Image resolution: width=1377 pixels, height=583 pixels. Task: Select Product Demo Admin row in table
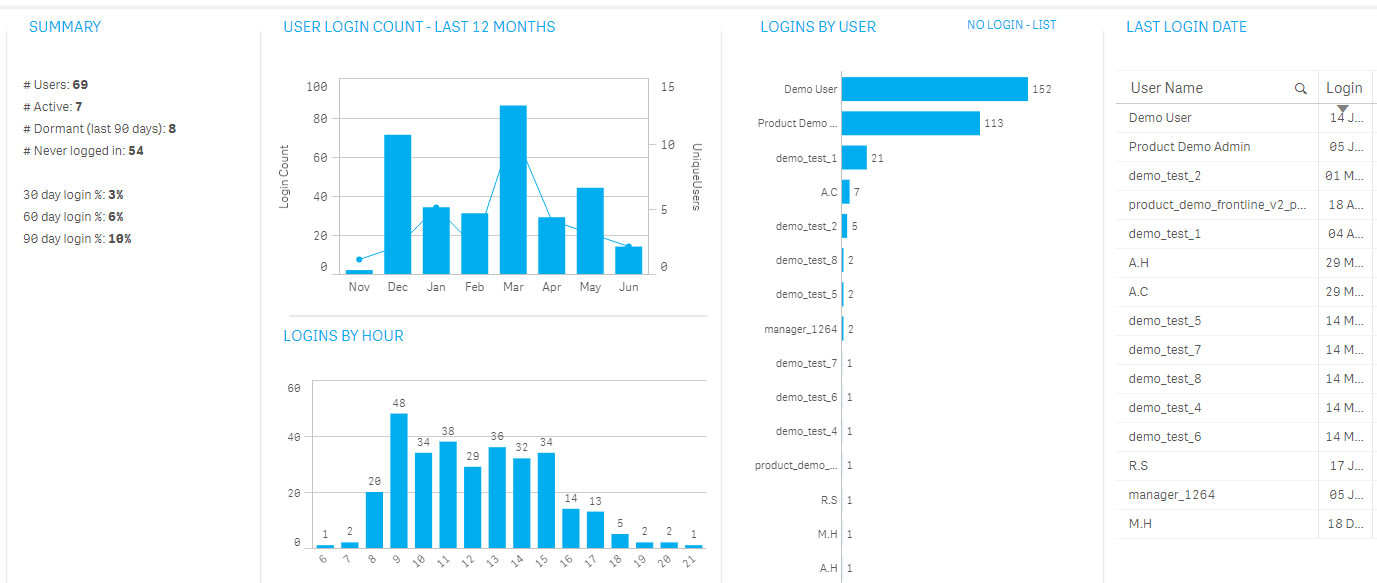coord(1189,147)
